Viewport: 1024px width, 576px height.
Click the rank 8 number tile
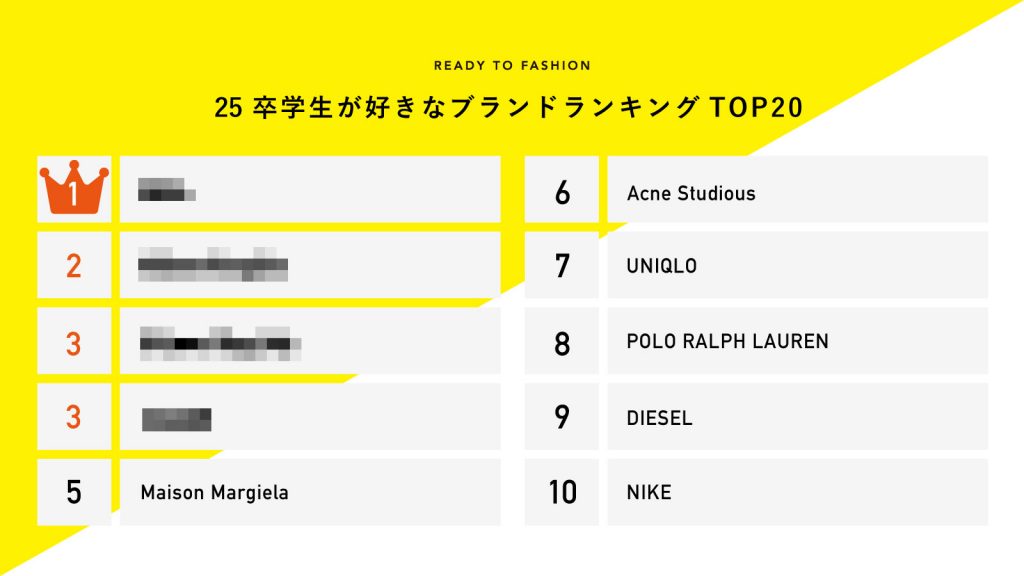click(x=562, y=342)
